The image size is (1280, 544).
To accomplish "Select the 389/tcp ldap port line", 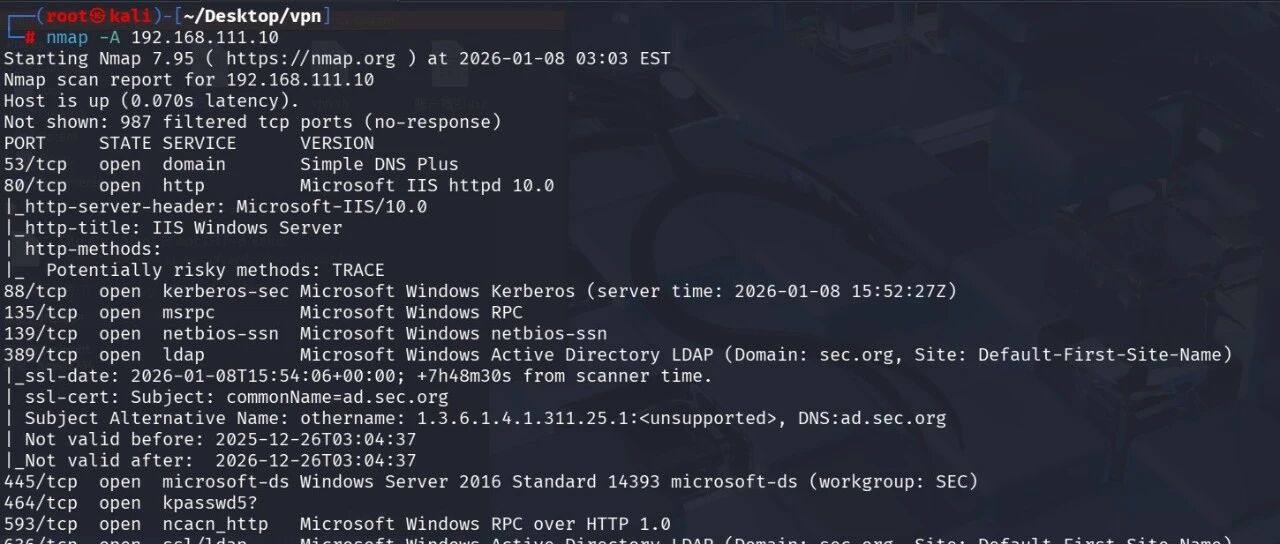I will pyautogui.click(x=618, y=354).
